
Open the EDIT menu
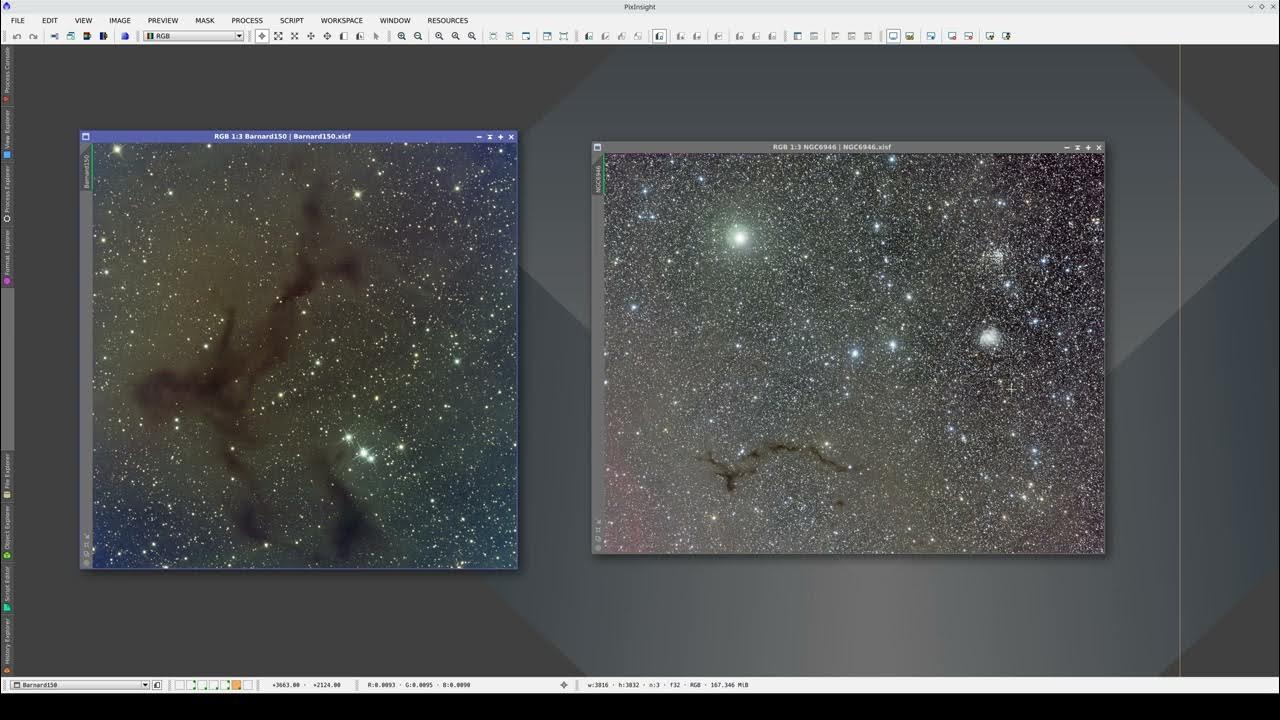pyautogui.click(x=50, y=20)
